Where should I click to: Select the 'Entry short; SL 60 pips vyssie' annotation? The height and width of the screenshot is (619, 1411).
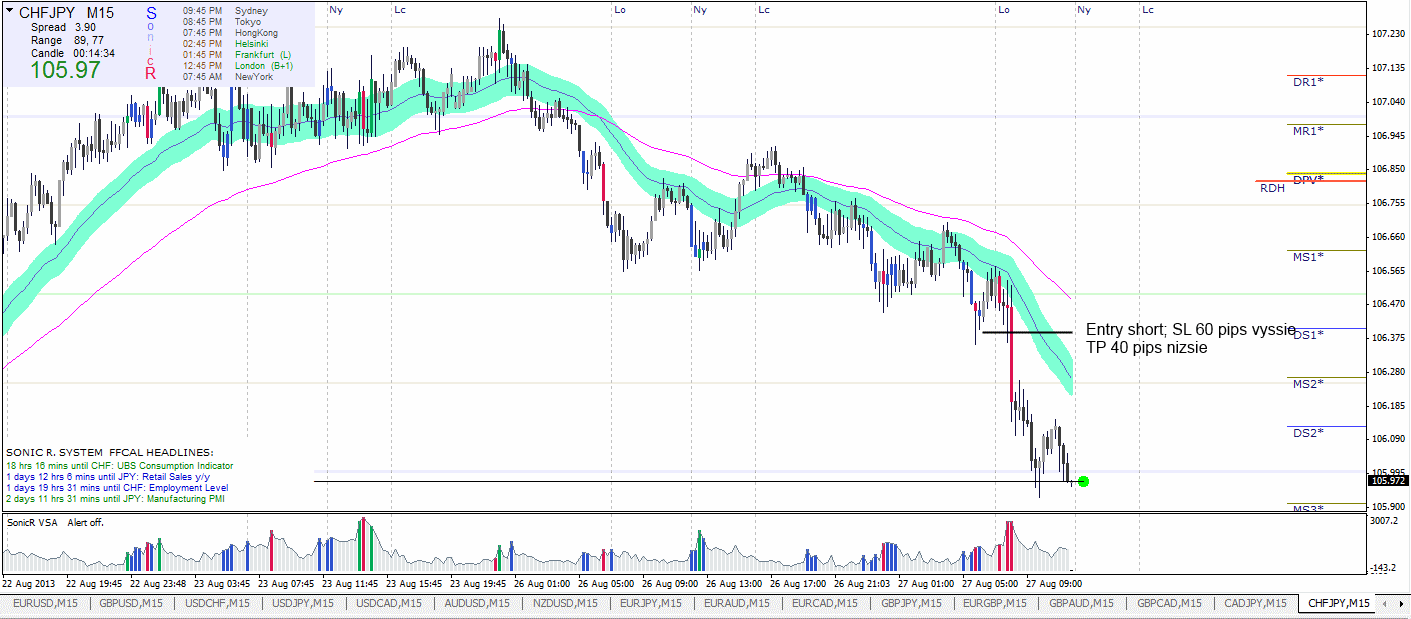1190,330
